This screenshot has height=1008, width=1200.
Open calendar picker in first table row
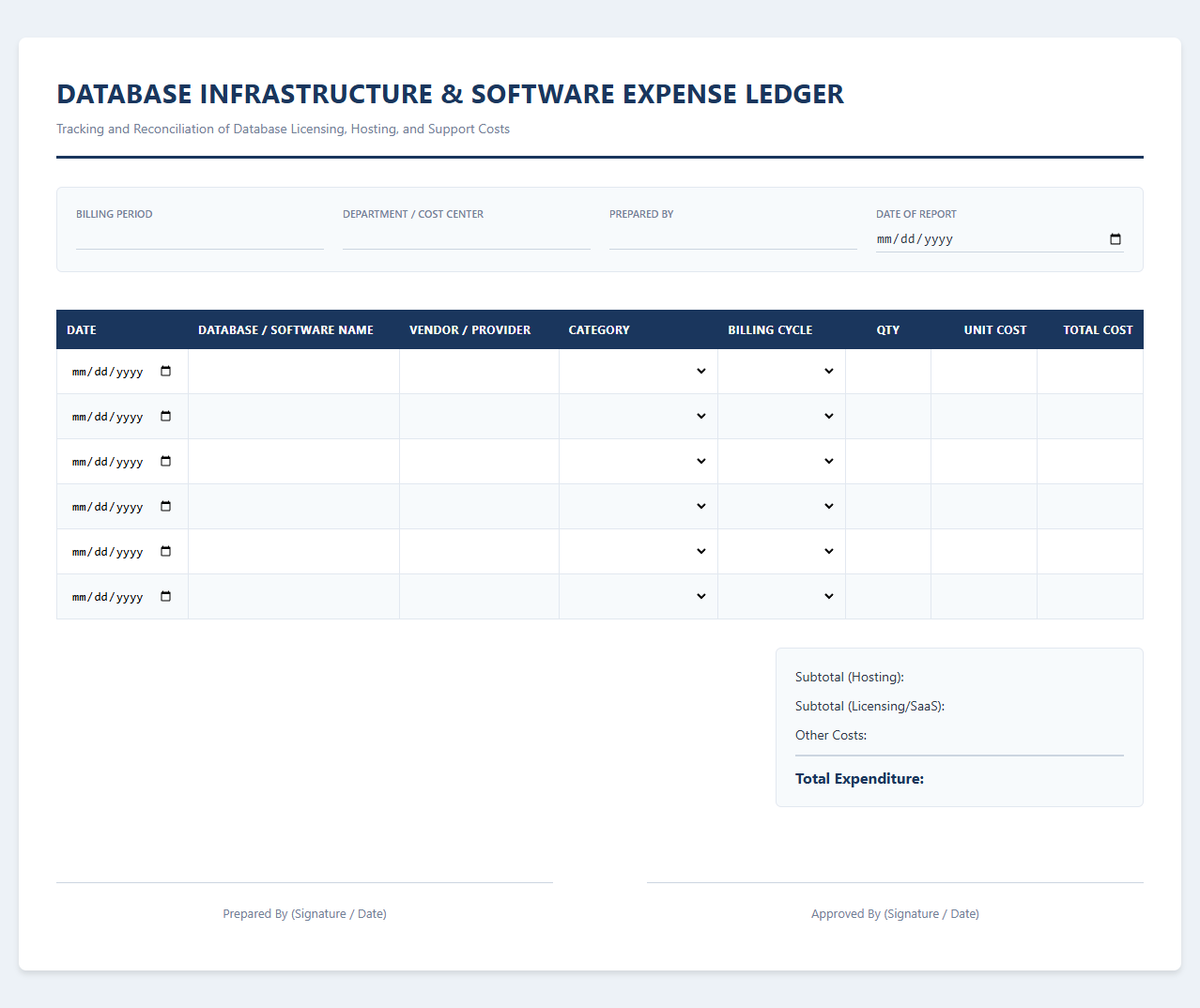166,372
